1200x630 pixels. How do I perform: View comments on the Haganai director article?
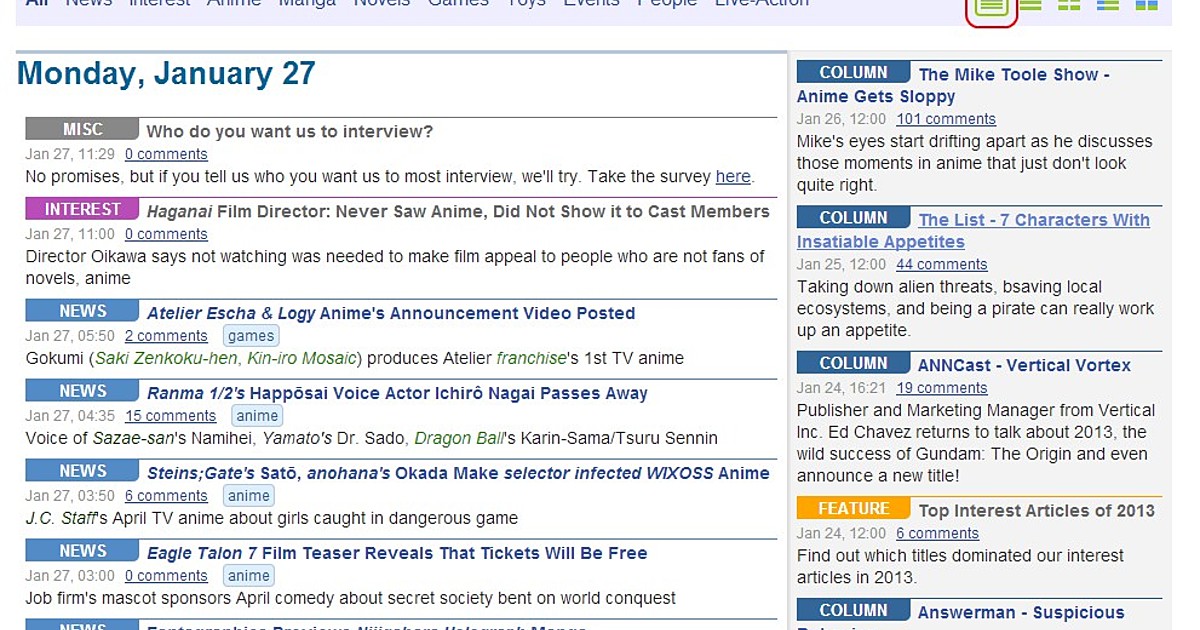click(166, 234)
